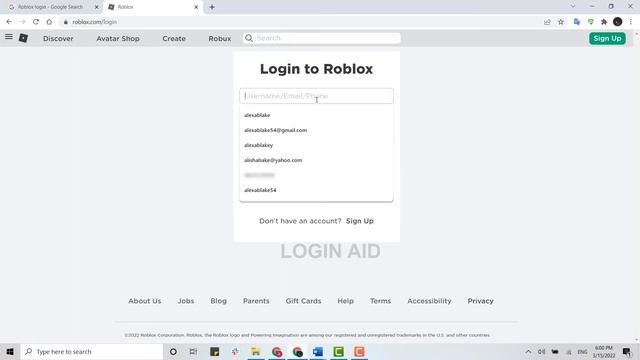The width and height of the screenshot is (640, 360).
Task: Click the green Sign Up button in the navbar
Action: (x=607, y=38)
